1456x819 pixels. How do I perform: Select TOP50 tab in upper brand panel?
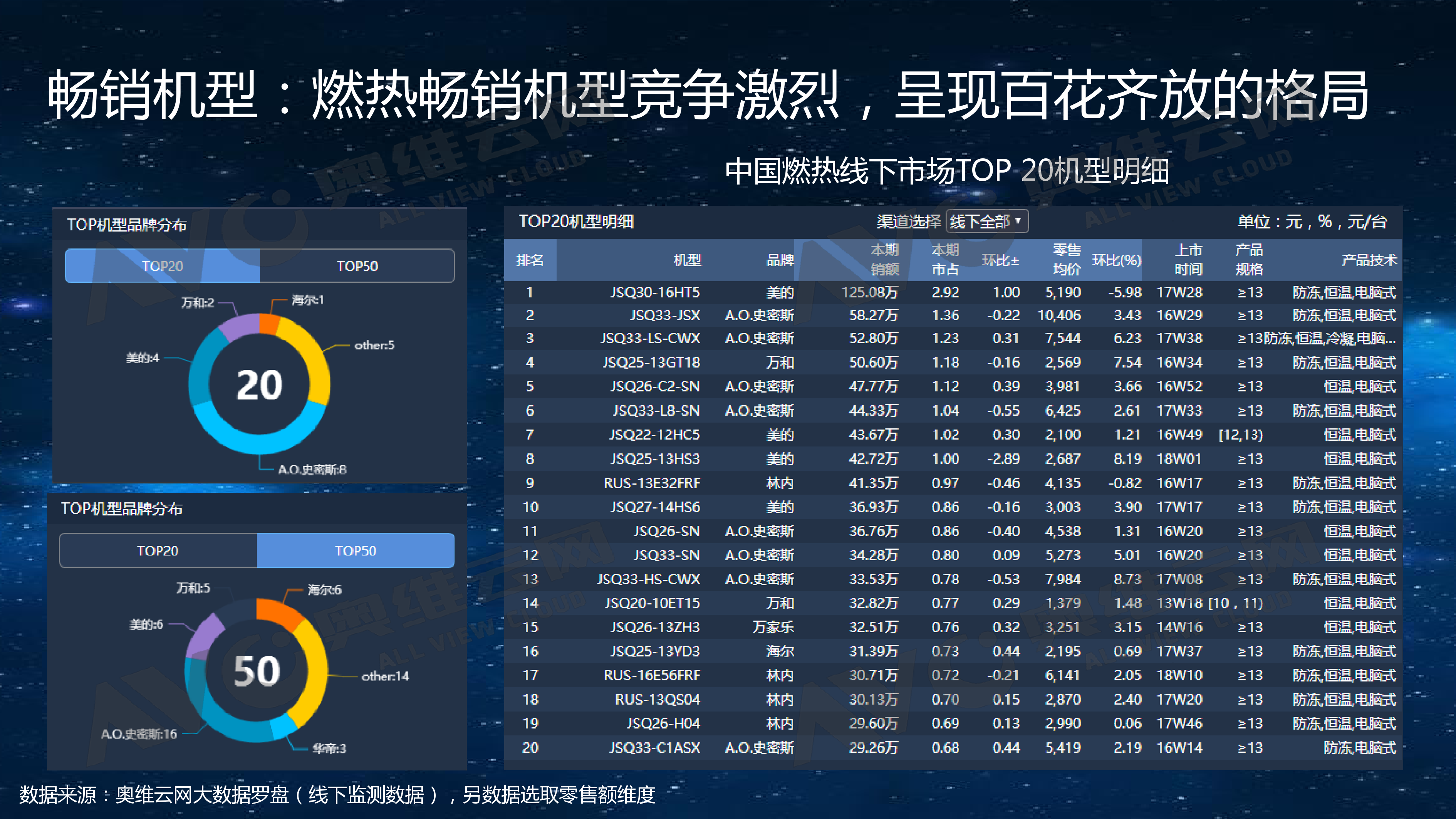click(357, 266)
